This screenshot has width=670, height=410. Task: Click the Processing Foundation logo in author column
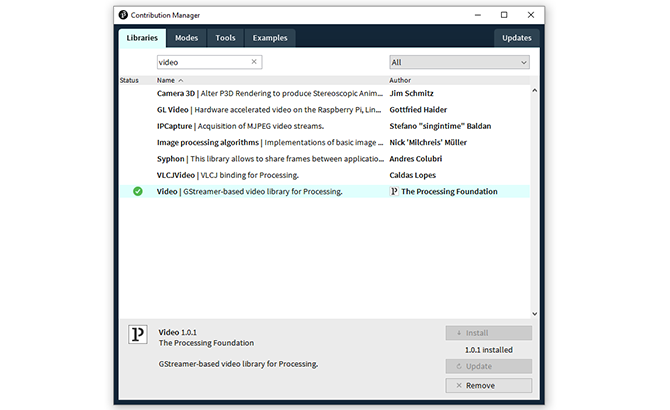point(393,191)
